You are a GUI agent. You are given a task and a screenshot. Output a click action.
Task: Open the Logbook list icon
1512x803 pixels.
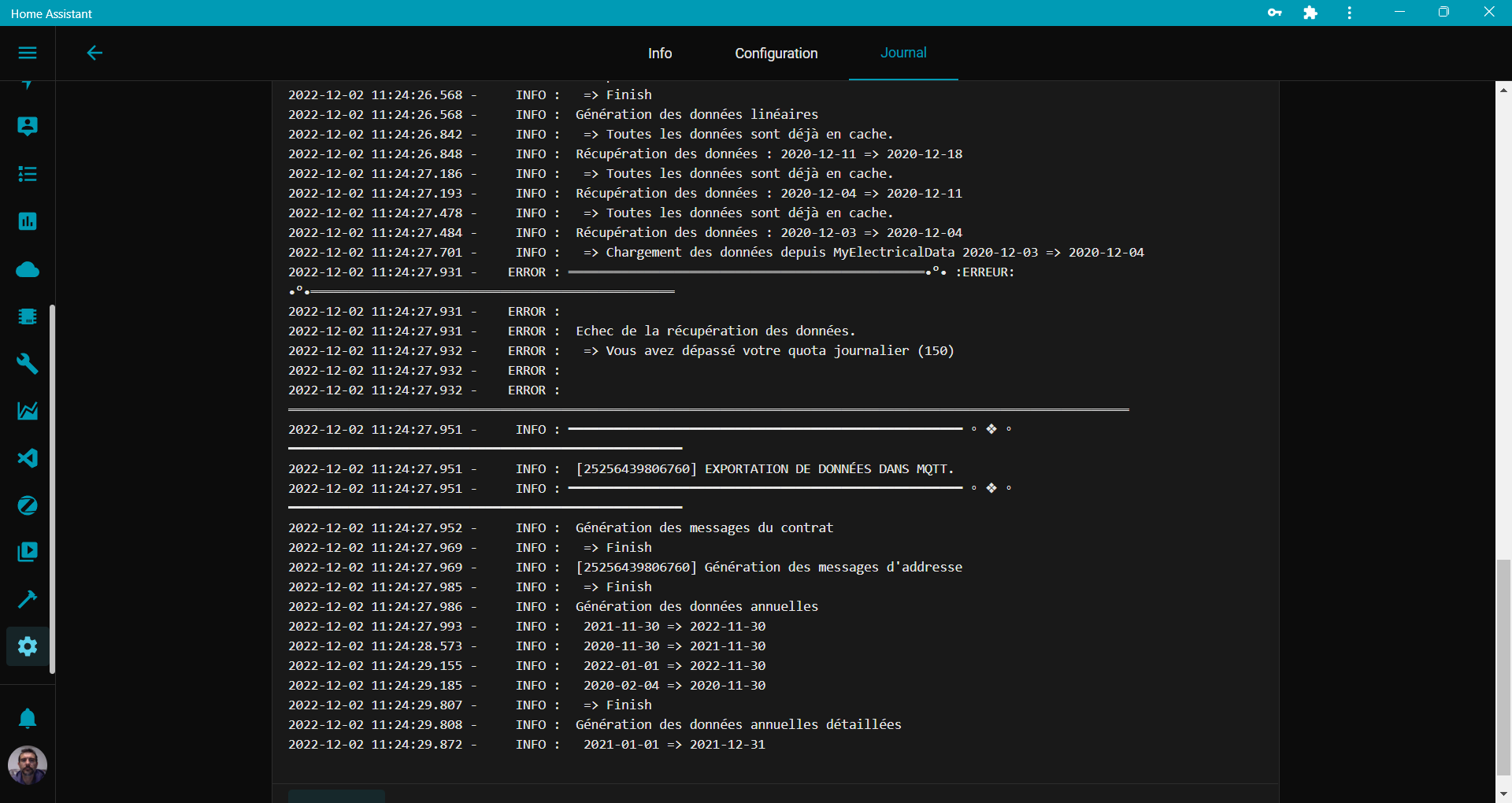point(28,174)
